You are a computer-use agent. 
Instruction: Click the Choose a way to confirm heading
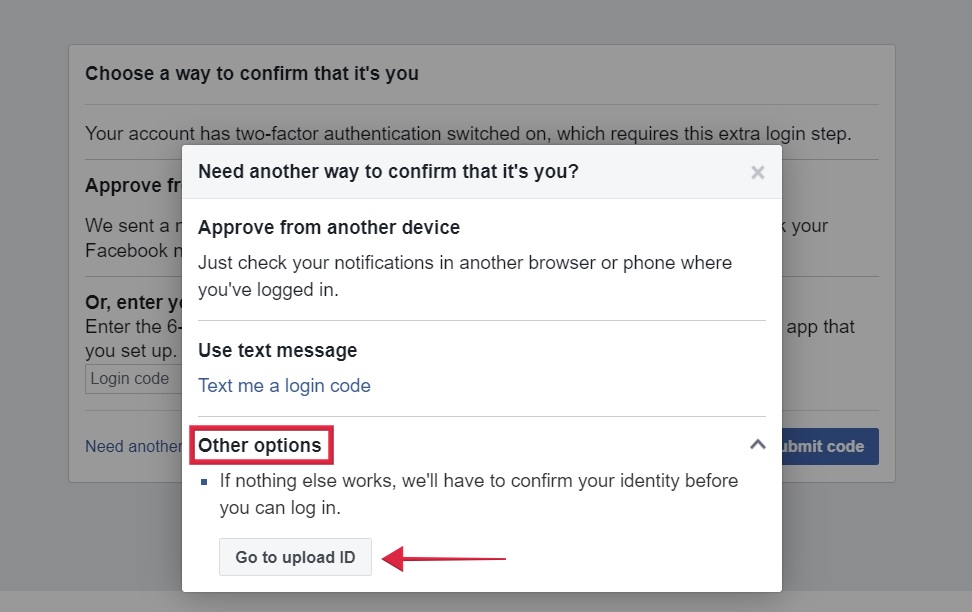pos(252,73)
